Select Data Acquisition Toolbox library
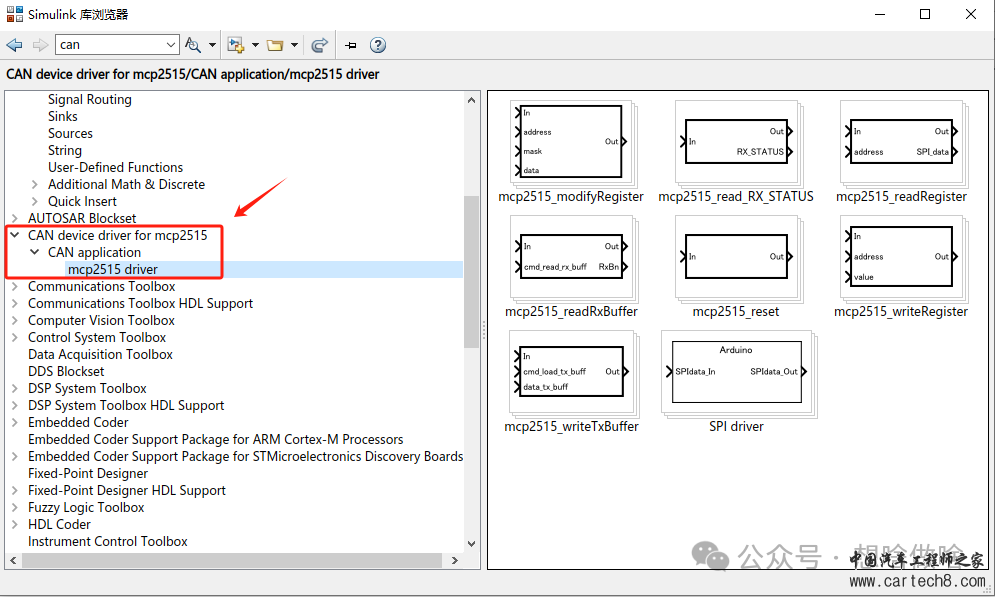This screenshot has width=995, height=597. point(100,354)
